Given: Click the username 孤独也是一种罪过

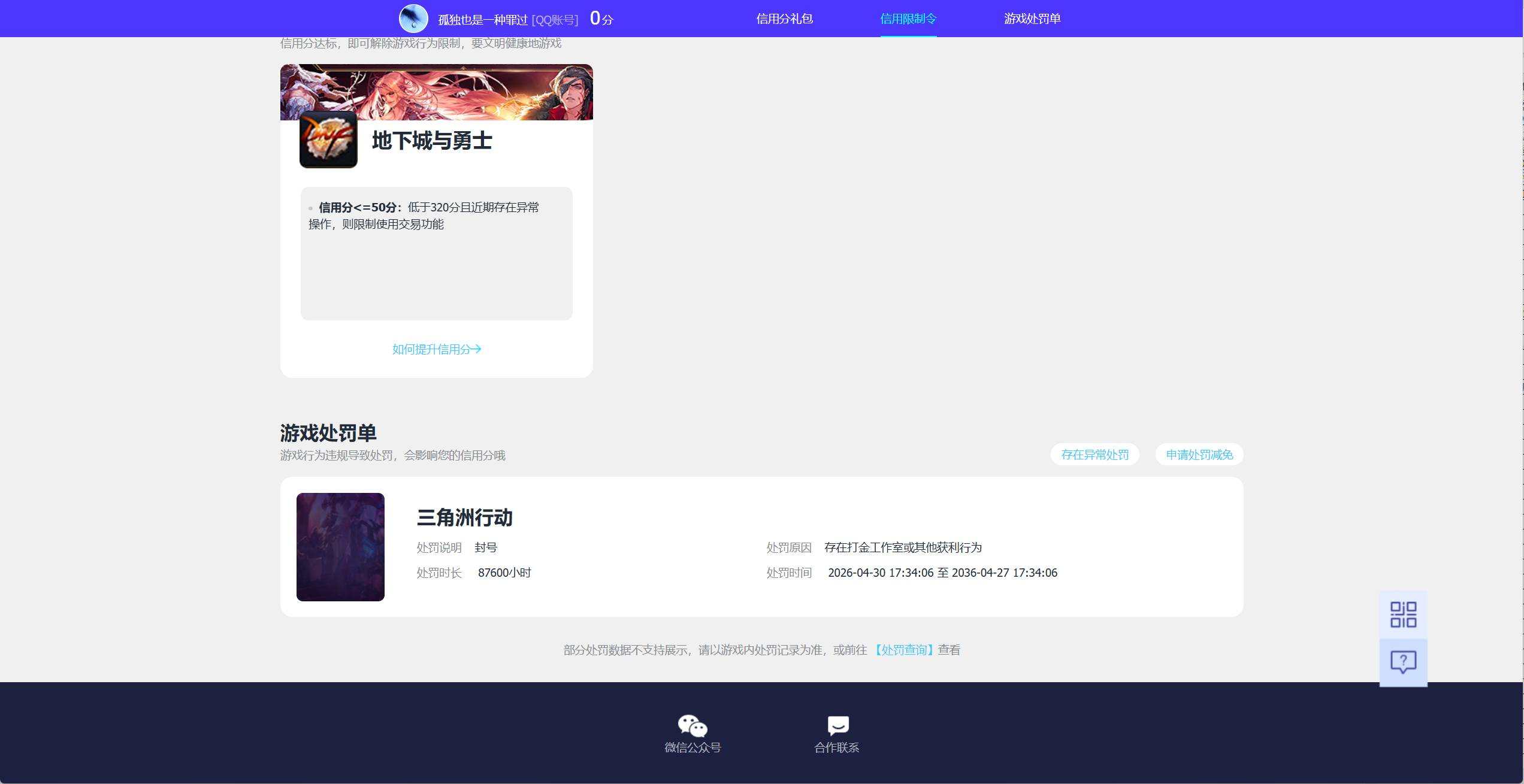Looking at the screenshot, I should pos(483,20).
